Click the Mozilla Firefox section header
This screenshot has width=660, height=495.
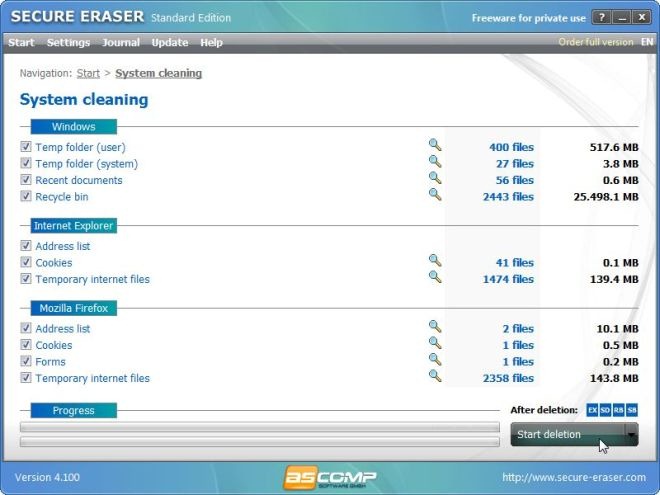pos(74,308)
